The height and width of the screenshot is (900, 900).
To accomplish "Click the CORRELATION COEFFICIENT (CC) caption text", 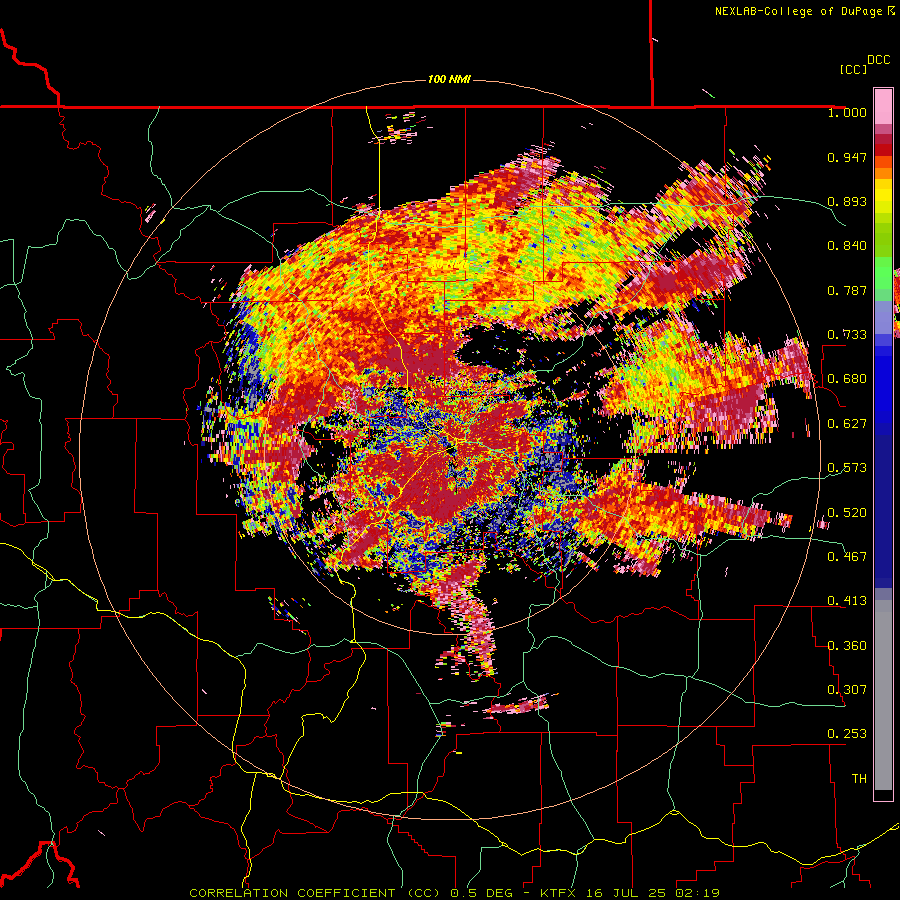I will [315, 893].
